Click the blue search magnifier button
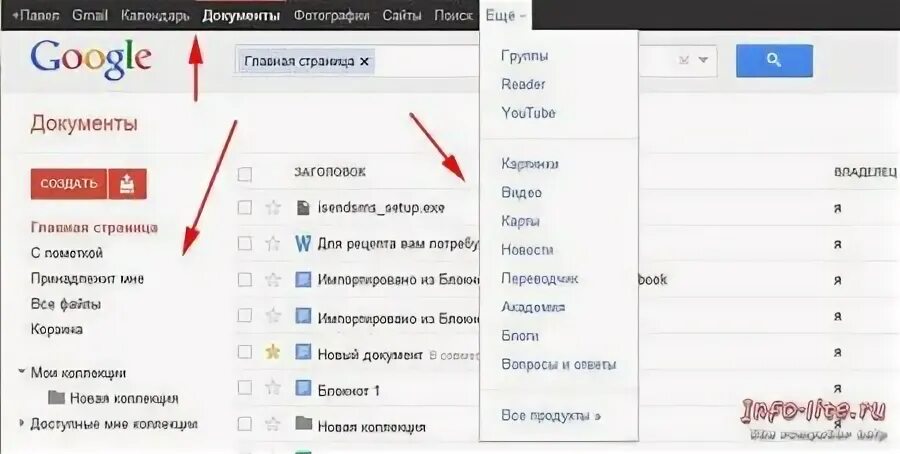The image size is (900, 454). pyautogui.click(x=774, y=60)
